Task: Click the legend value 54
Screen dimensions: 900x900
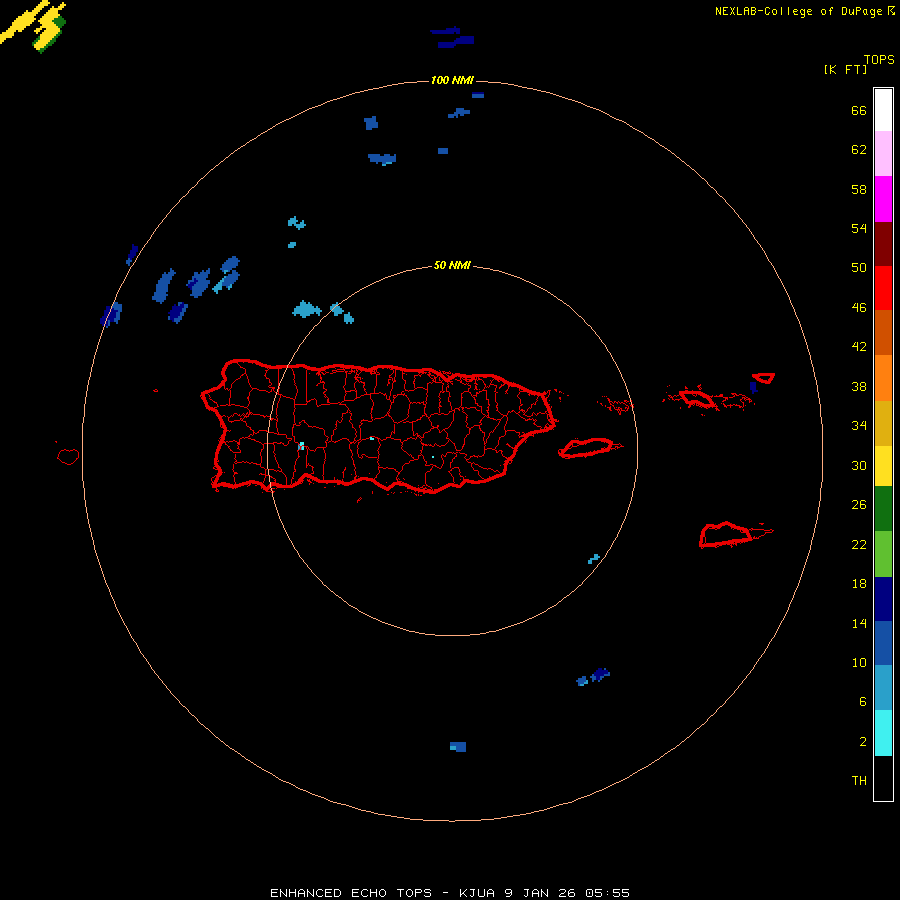Action: point(859,228)
